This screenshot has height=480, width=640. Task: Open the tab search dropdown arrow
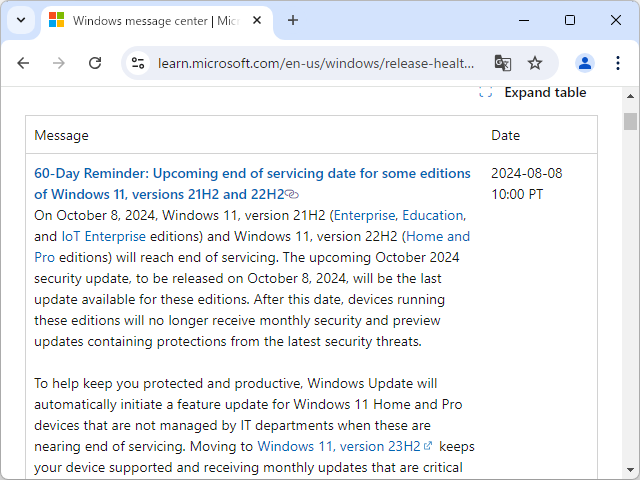(20, 20)
